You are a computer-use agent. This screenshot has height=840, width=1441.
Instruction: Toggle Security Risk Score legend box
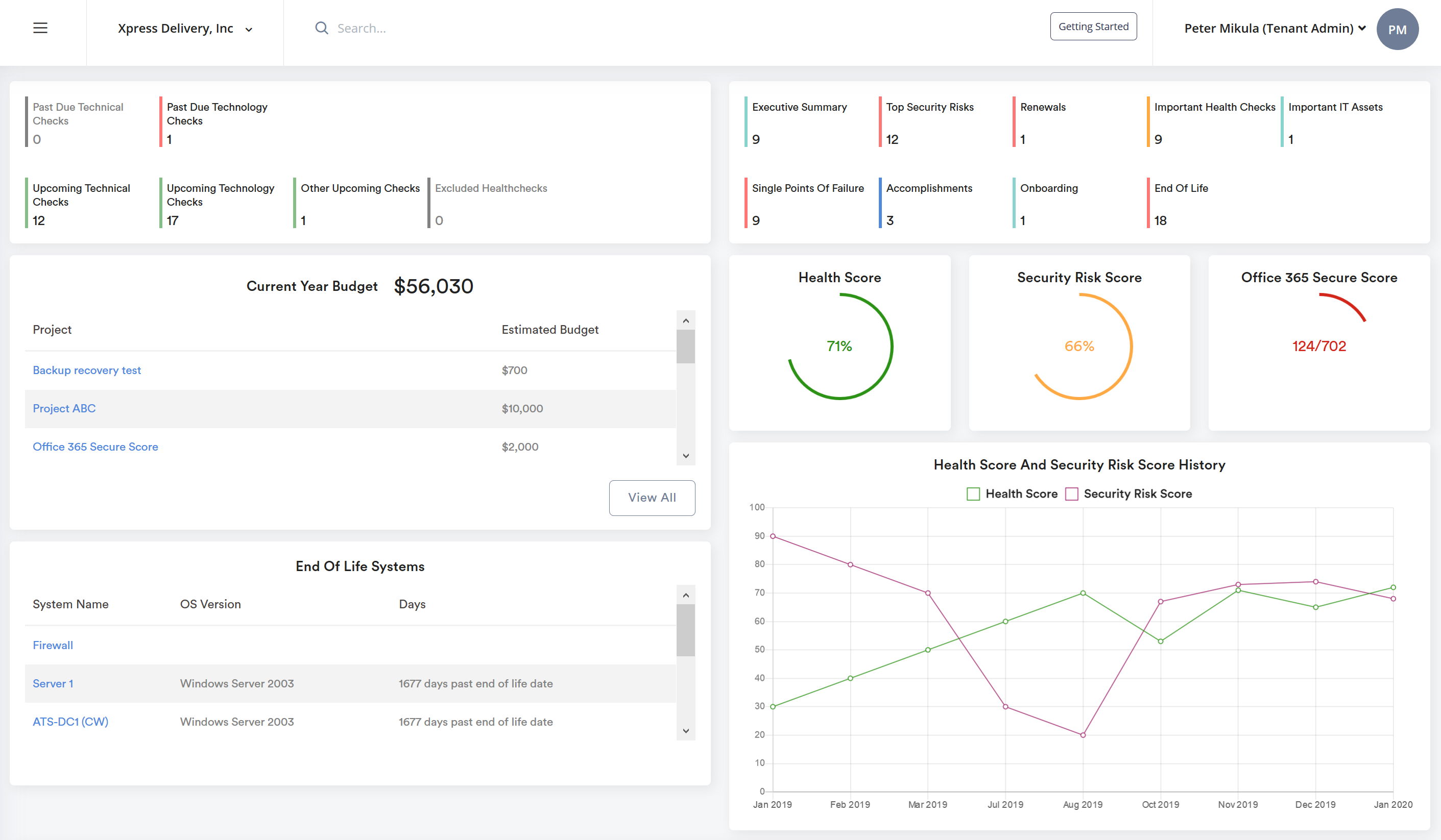tap(1072, 493)
